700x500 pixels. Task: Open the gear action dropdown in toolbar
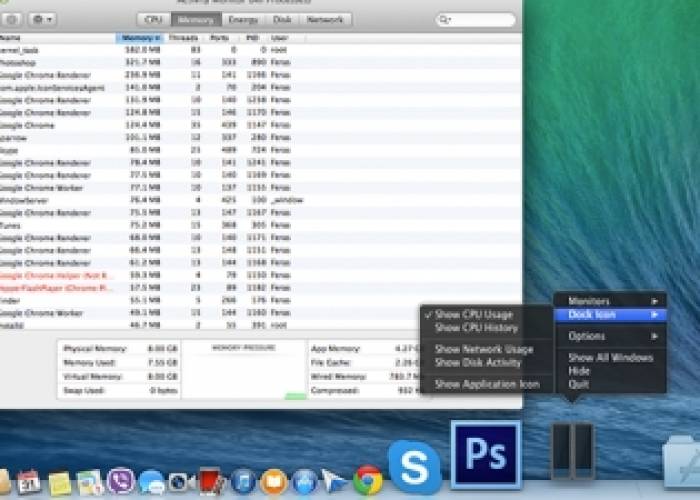[42, 20]
